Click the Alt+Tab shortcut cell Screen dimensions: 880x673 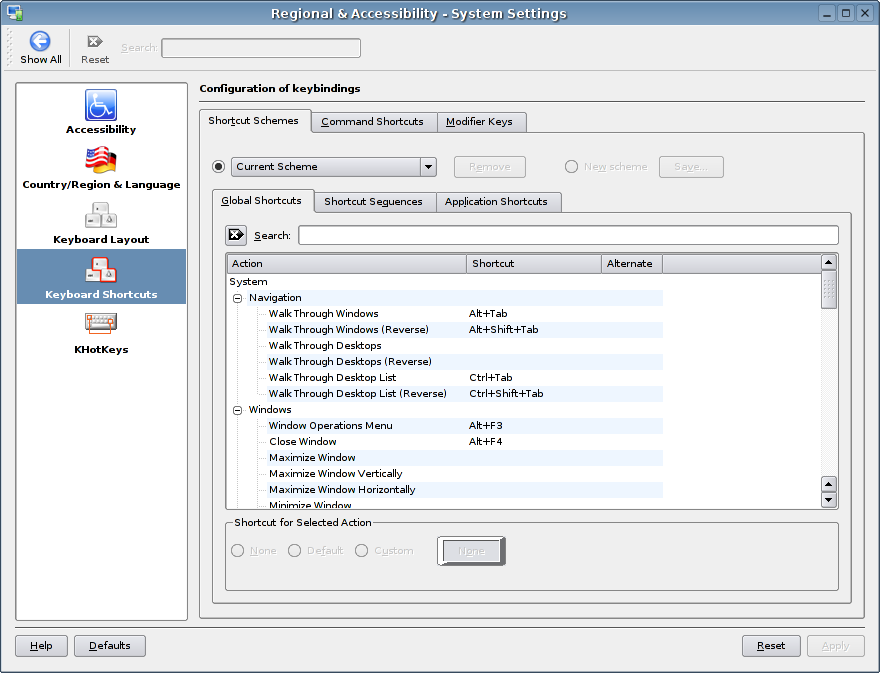[488, 314]
